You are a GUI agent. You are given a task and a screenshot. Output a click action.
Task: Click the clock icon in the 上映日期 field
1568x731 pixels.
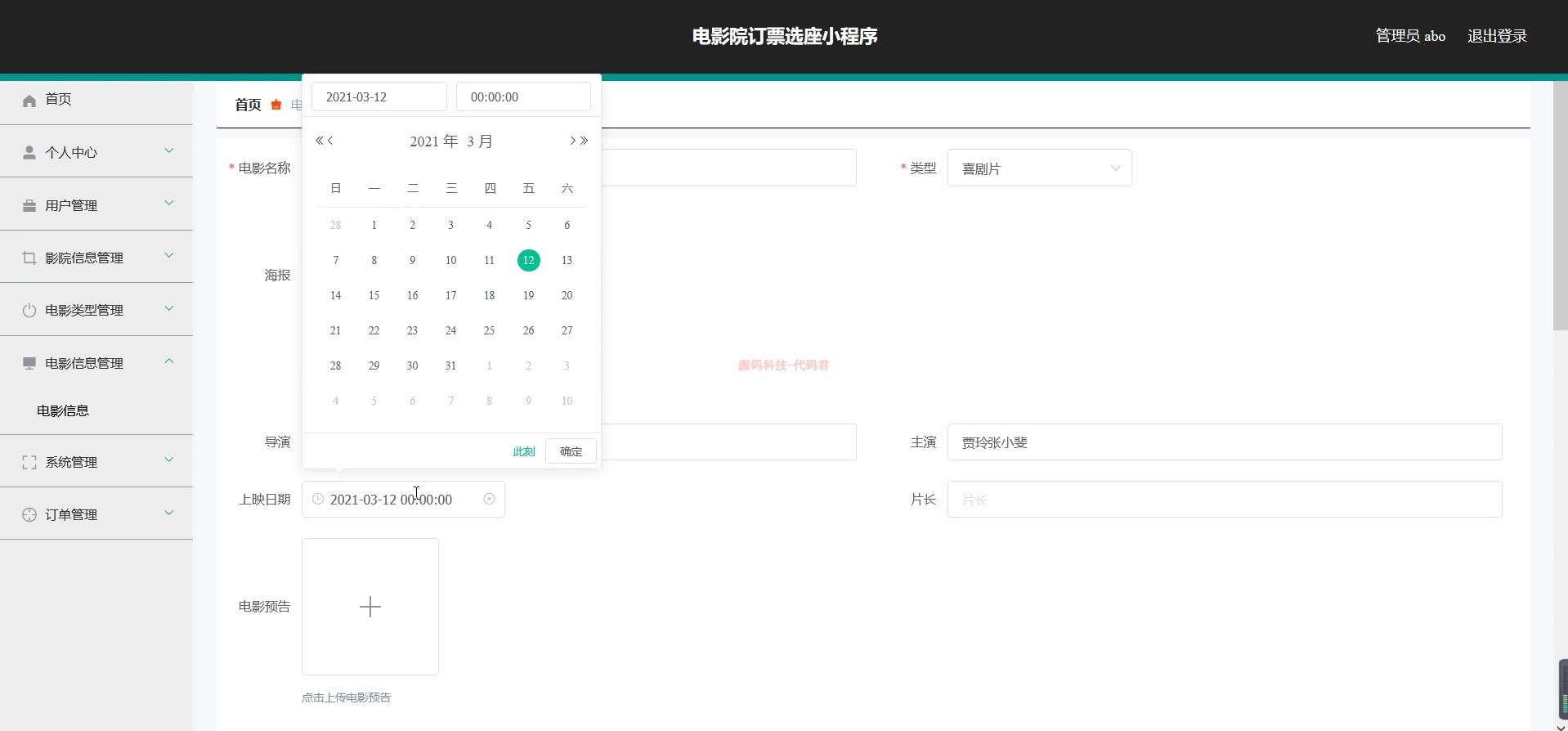(x=318, y=499)
